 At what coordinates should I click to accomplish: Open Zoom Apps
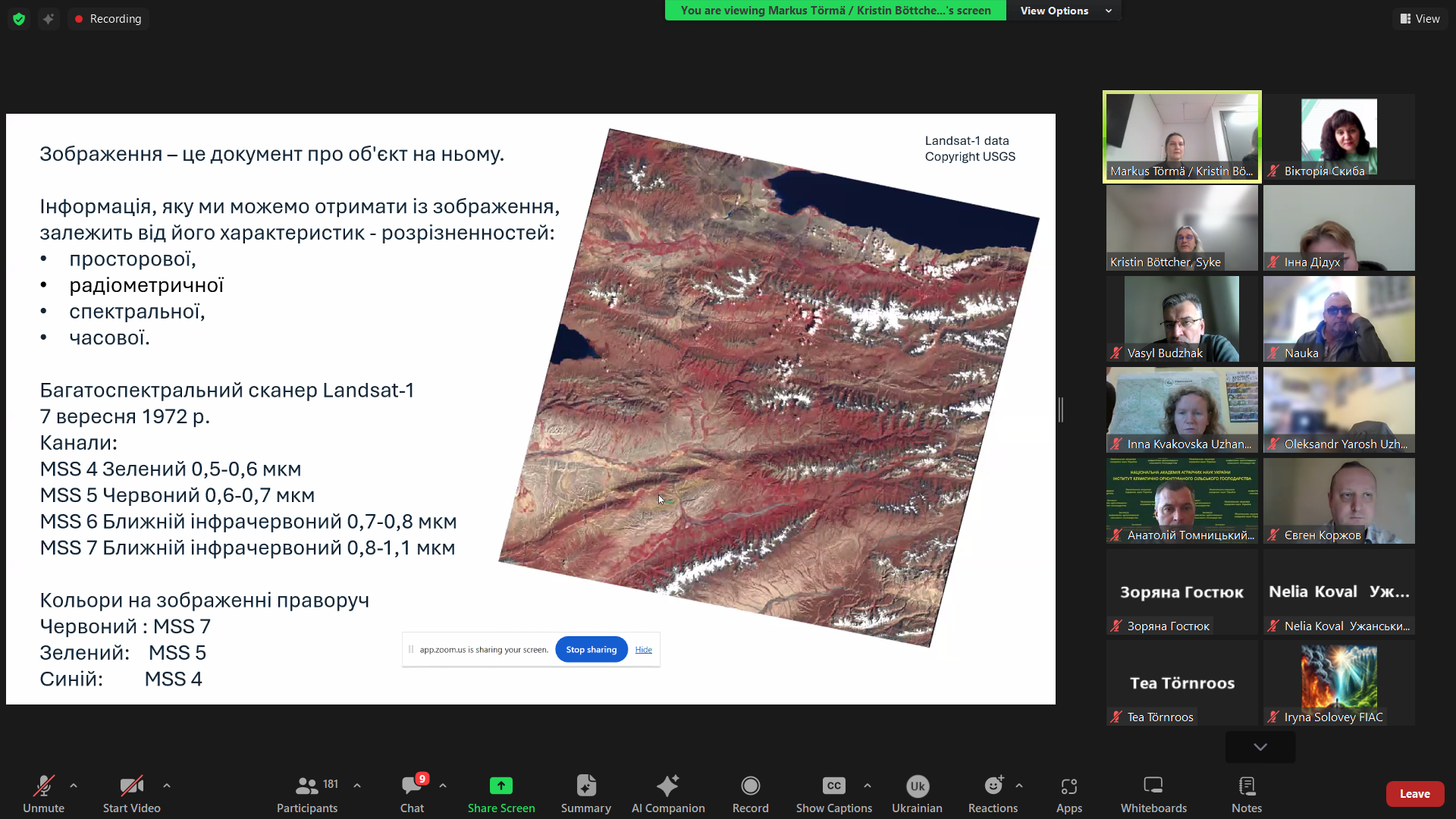click(1068, 793)
